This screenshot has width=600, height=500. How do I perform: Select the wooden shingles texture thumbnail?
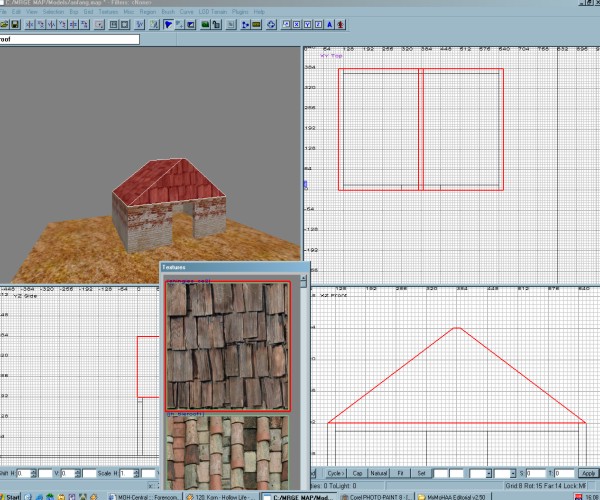227,346
